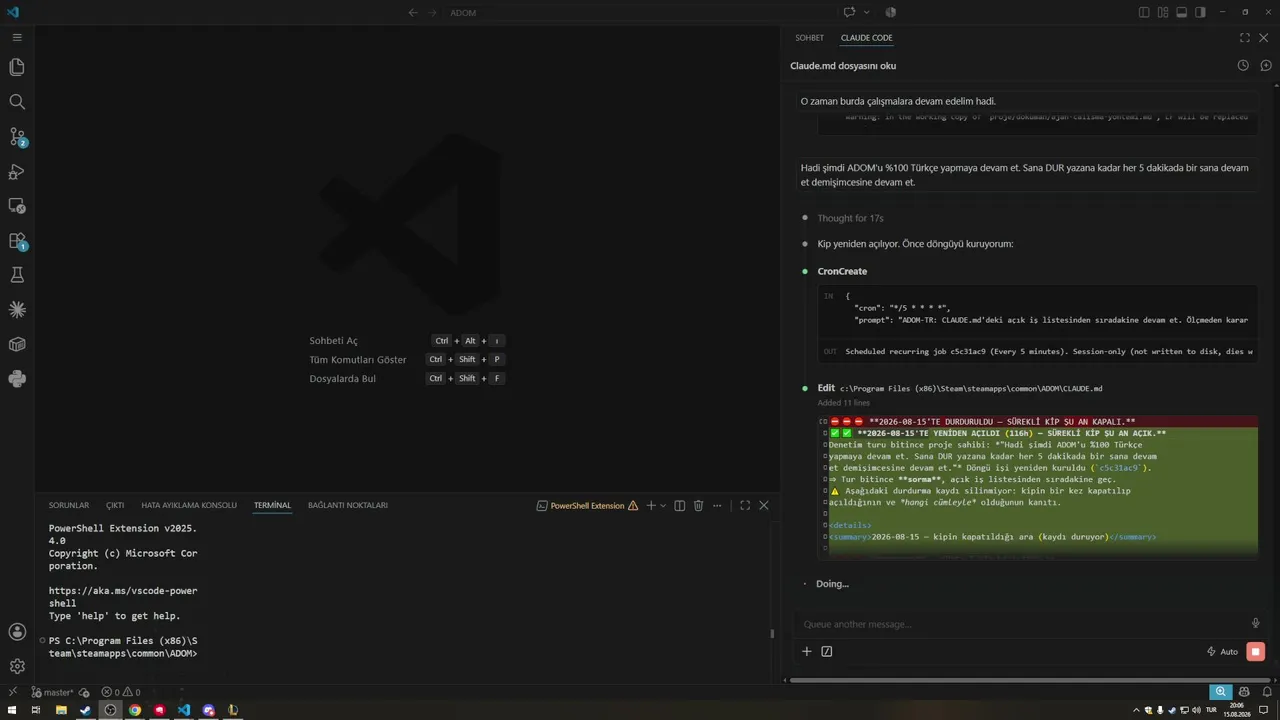
Task: Select the TERMİNAL panel tab
Action: click(x=272, y=505)
